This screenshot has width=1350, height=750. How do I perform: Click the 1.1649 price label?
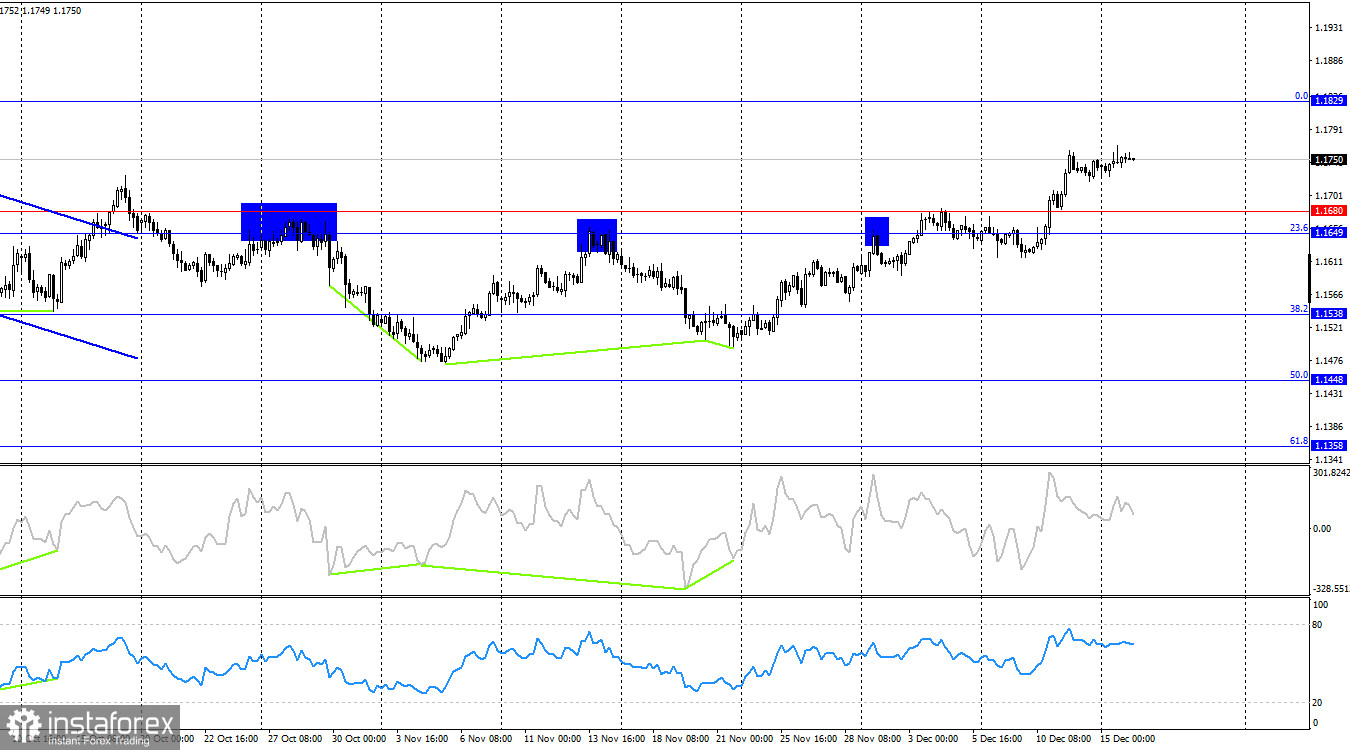[1329, 233]
